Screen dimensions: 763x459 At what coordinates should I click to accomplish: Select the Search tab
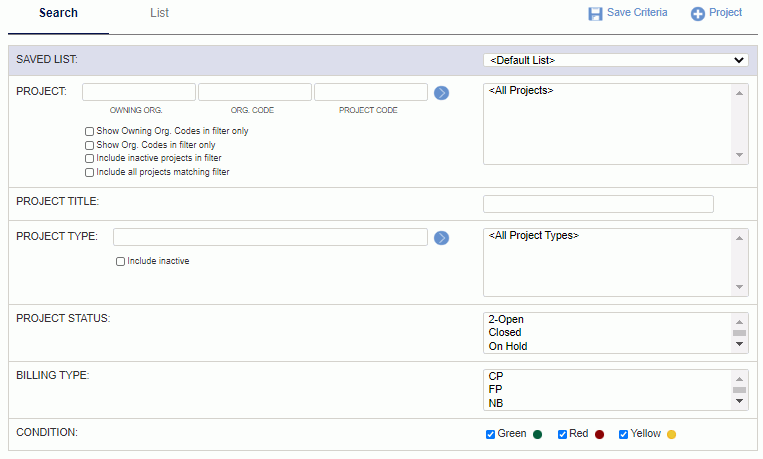[58, 13]
